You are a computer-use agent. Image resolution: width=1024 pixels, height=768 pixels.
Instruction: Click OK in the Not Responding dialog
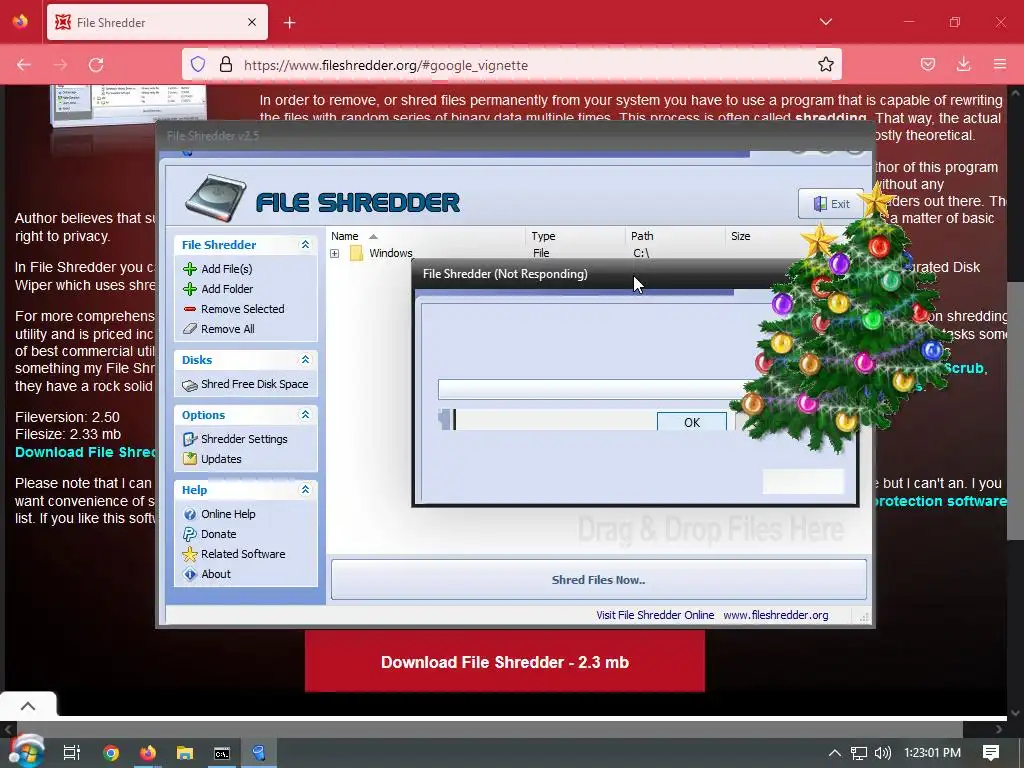692,423
